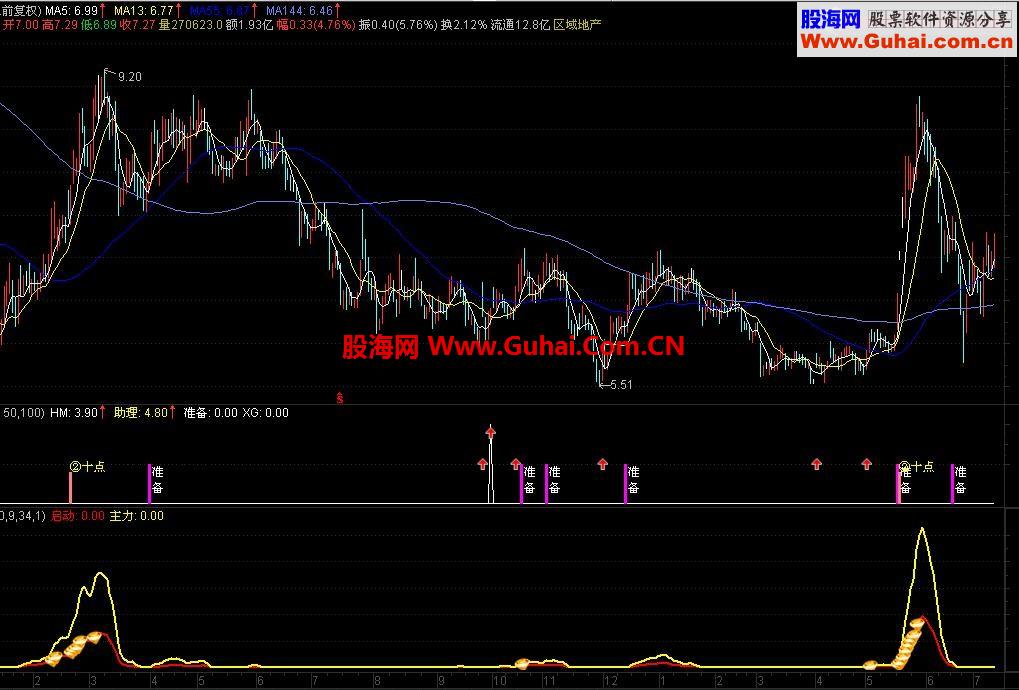The image size is (1019, 690).
Task: Click month 12 on the time axis
Action: (610, 681)
